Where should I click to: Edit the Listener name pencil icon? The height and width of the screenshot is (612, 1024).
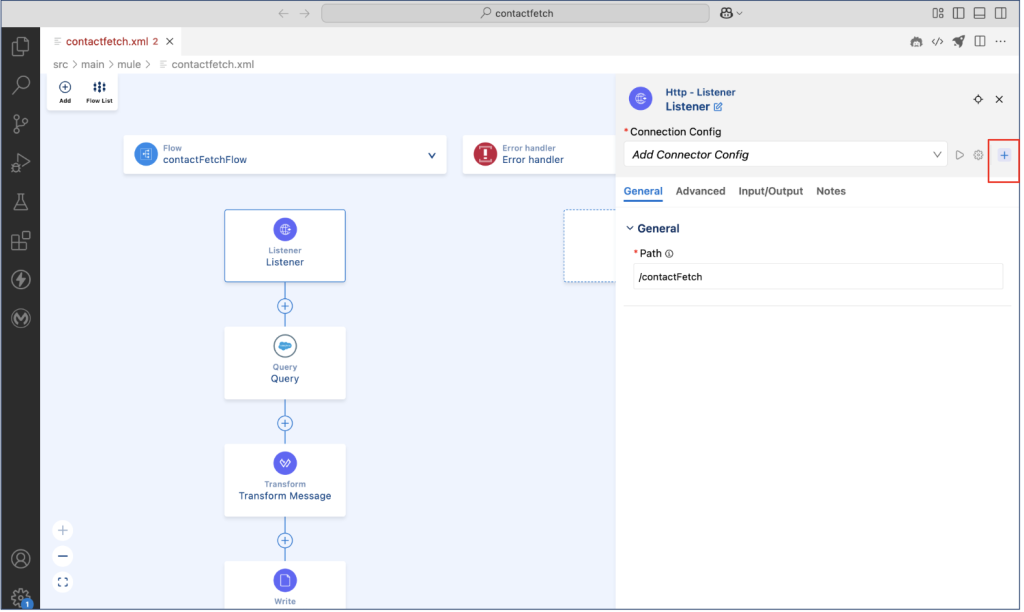(718, 107)
